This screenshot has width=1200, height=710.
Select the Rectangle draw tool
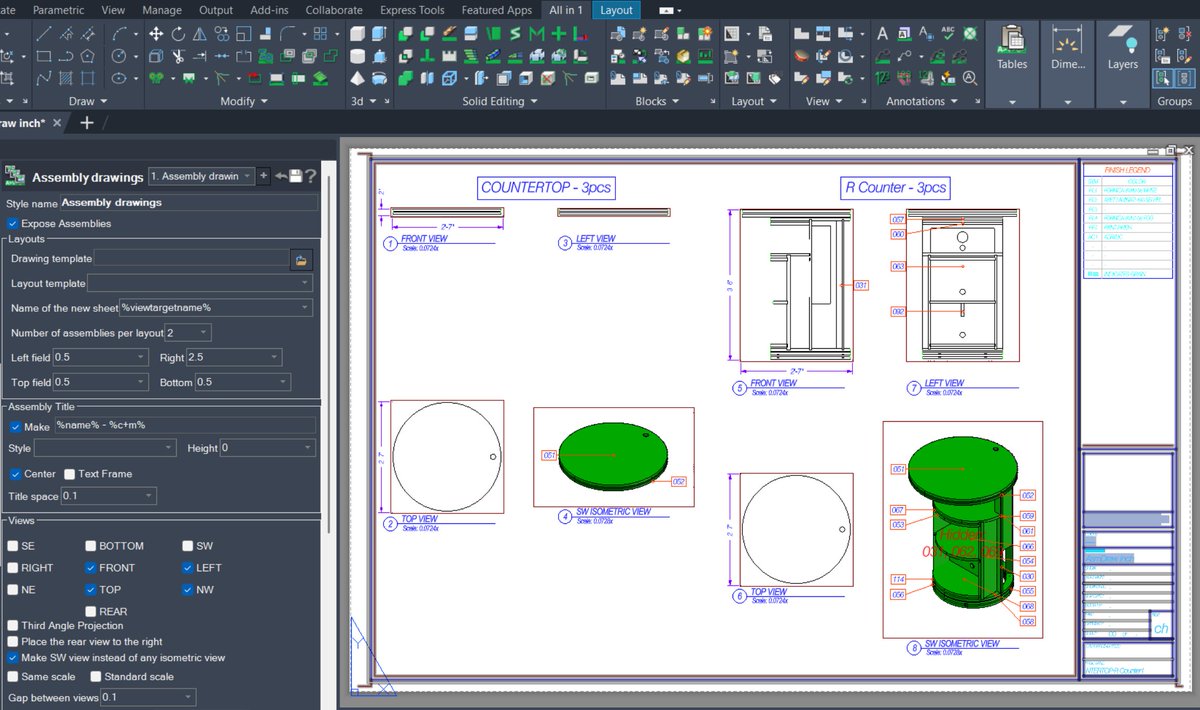point(44,55)
